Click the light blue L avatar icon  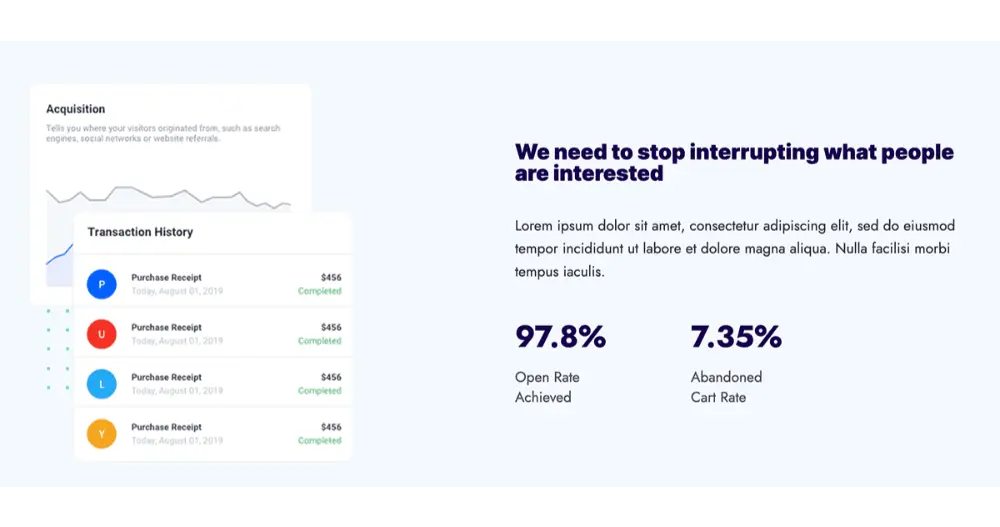101,384
